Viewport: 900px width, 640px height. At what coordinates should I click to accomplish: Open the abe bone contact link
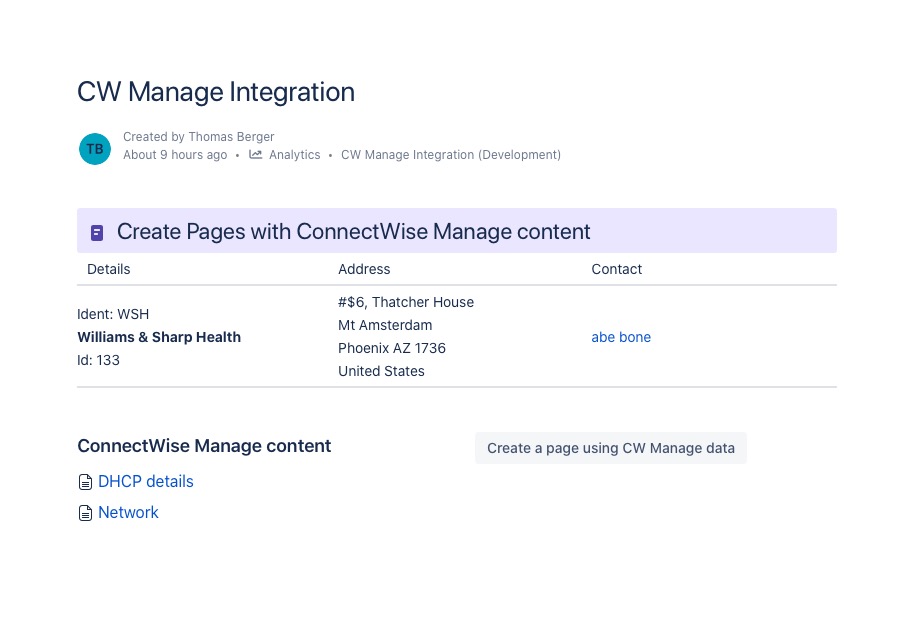coord(621,337)
